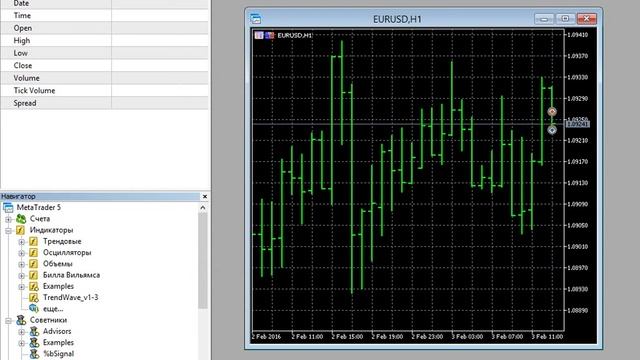Select the Advisors tree item
This screenshot has height=360, width=640.
pyautogui.click(x=57, y=331)
